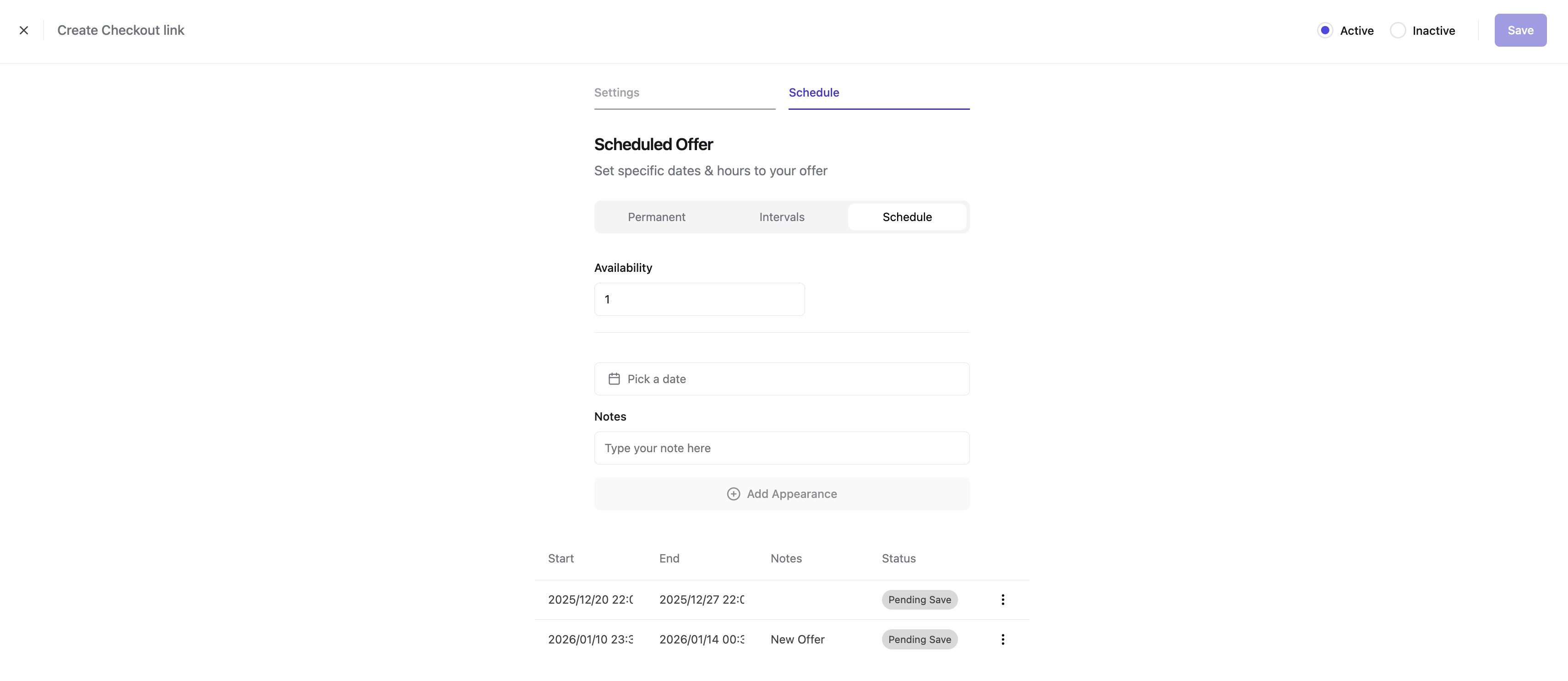Viewport: 1568px width, 681px height.
Task: Click Pending Save badge for New Offer
Action: pos(919,639)
